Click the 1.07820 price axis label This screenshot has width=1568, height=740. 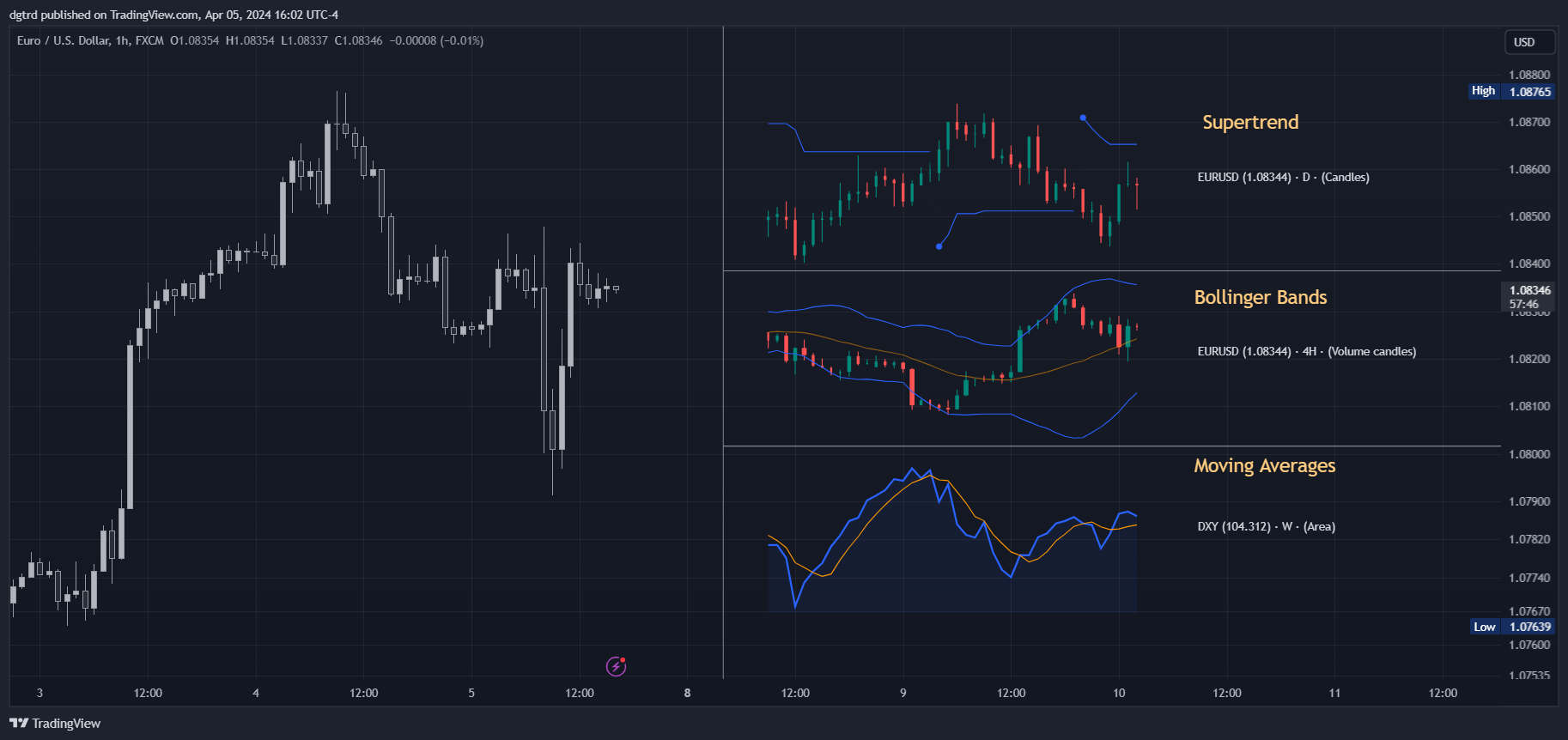click(1529, 539)
